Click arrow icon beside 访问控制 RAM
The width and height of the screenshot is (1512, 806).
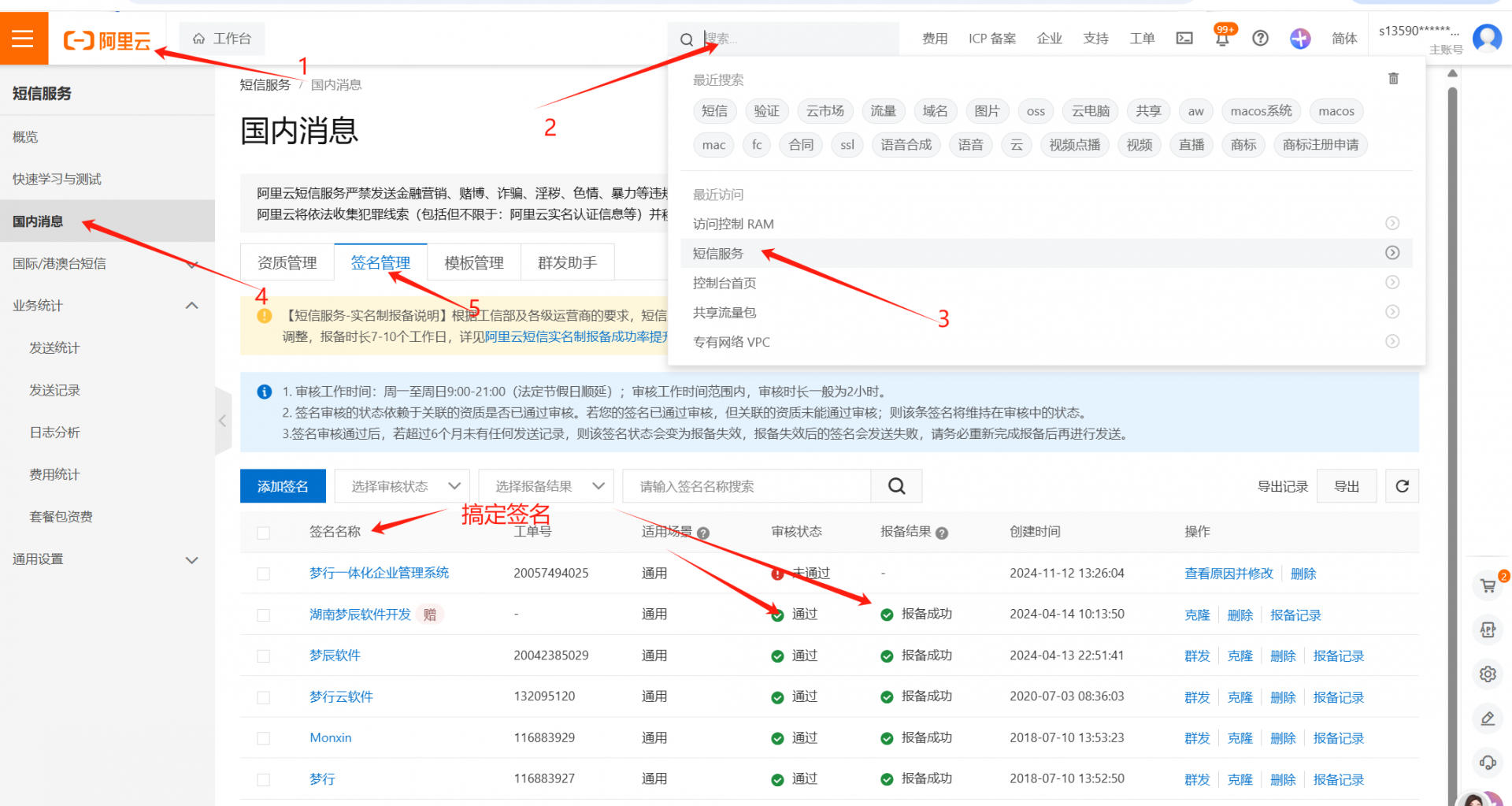point(1392,223)
